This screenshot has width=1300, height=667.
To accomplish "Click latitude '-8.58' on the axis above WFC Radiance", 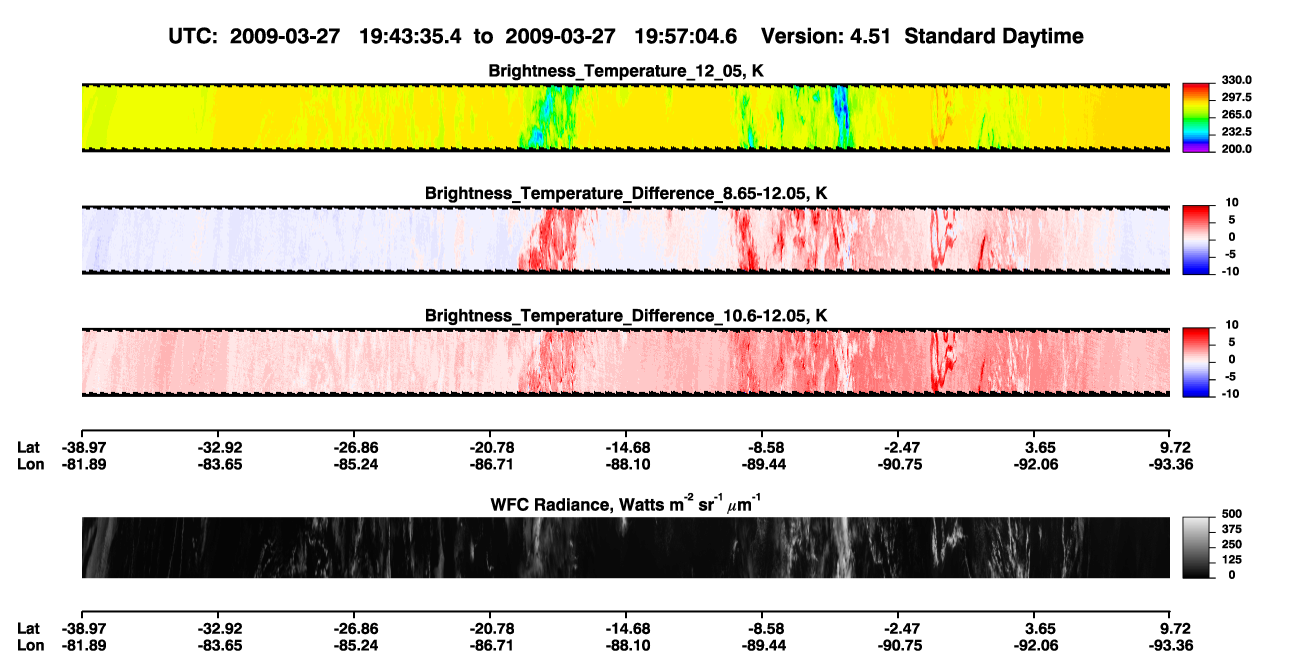I will (763, 448).
